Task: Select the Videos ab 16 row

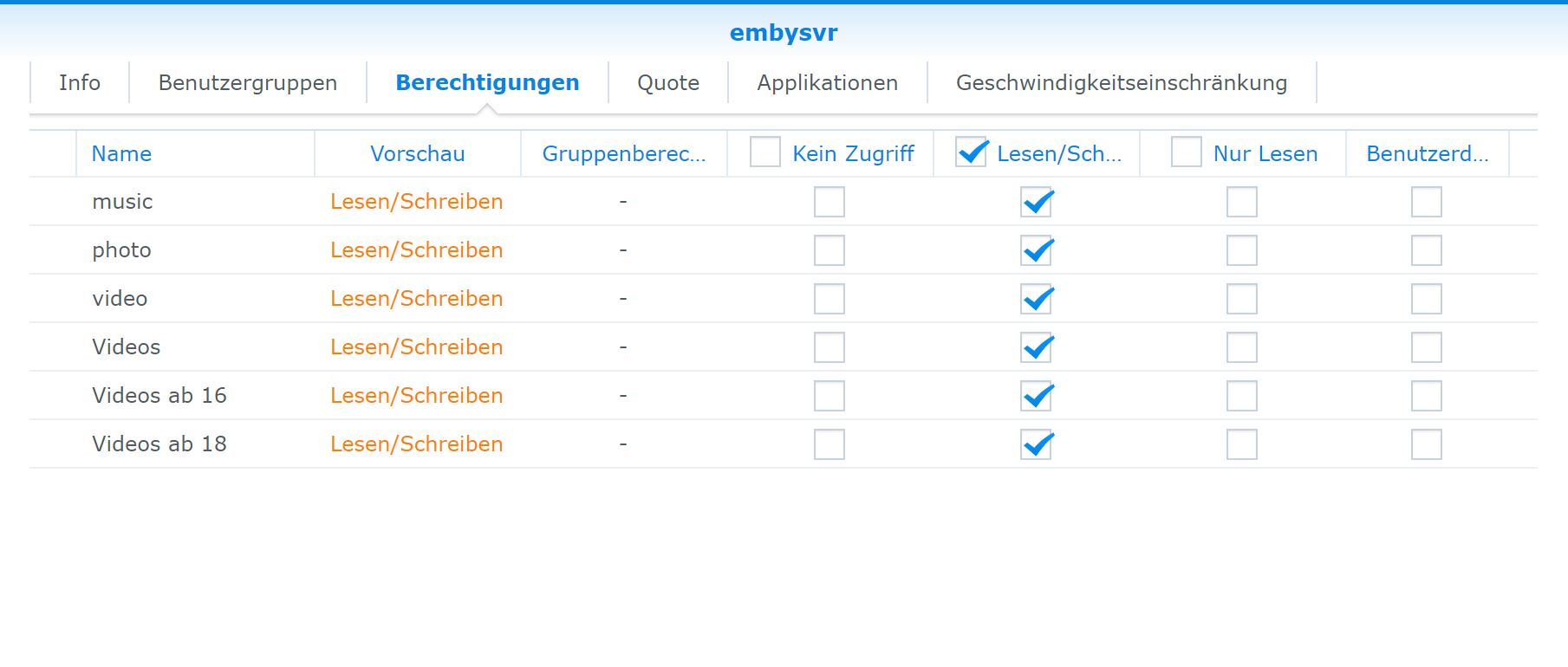Action: point(784,396)
